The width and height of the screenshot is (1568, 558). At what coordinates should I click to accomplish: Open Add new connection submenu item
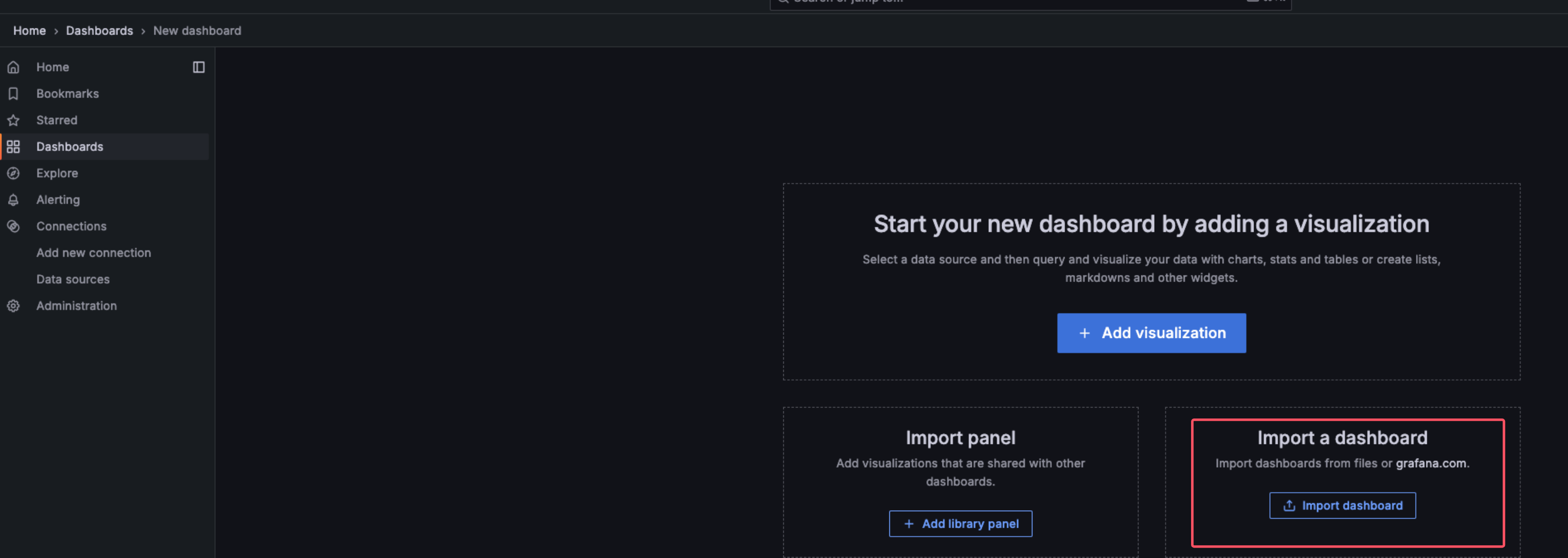(93, 253)
